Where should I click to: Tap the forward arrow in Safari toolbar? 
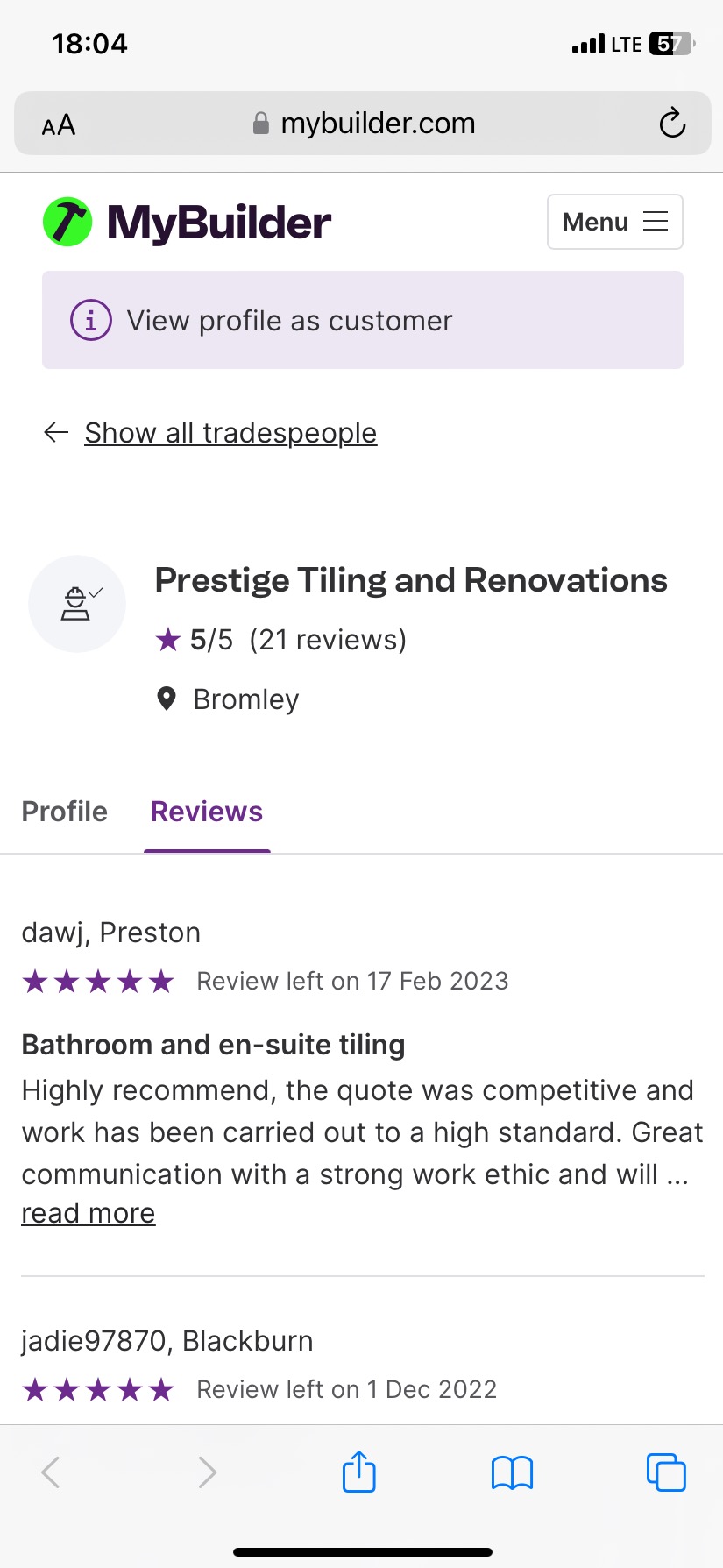click(x=206, y=1472)
